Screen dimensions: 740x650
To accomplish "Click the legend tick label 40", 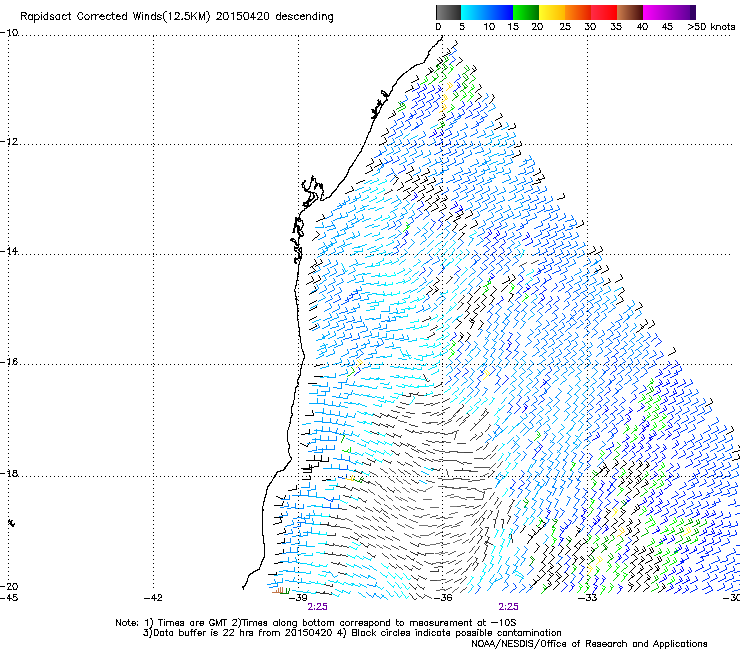I will click(642, 27).
